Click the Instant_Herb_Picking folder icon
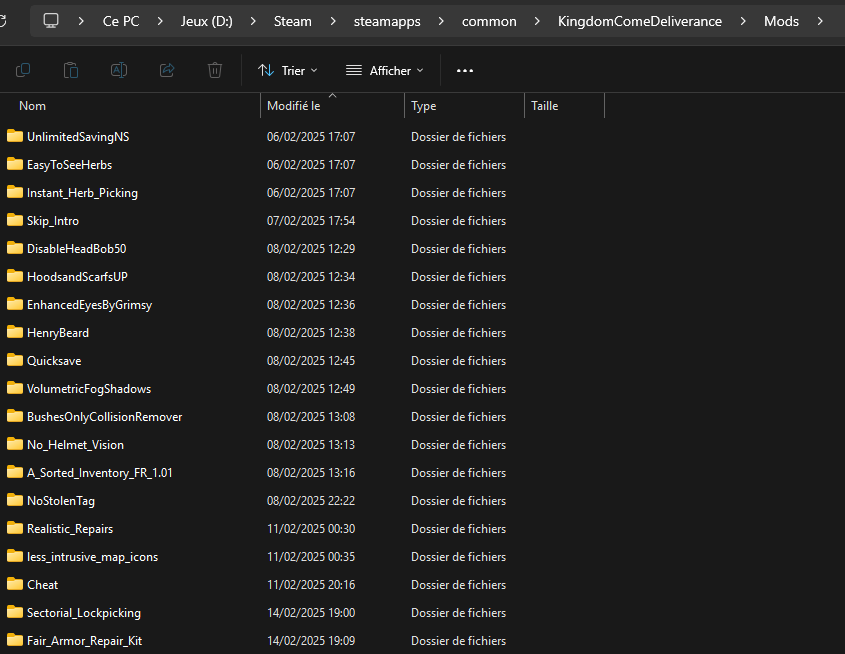This screenshot has height=654, width=845. coord(15,192)
